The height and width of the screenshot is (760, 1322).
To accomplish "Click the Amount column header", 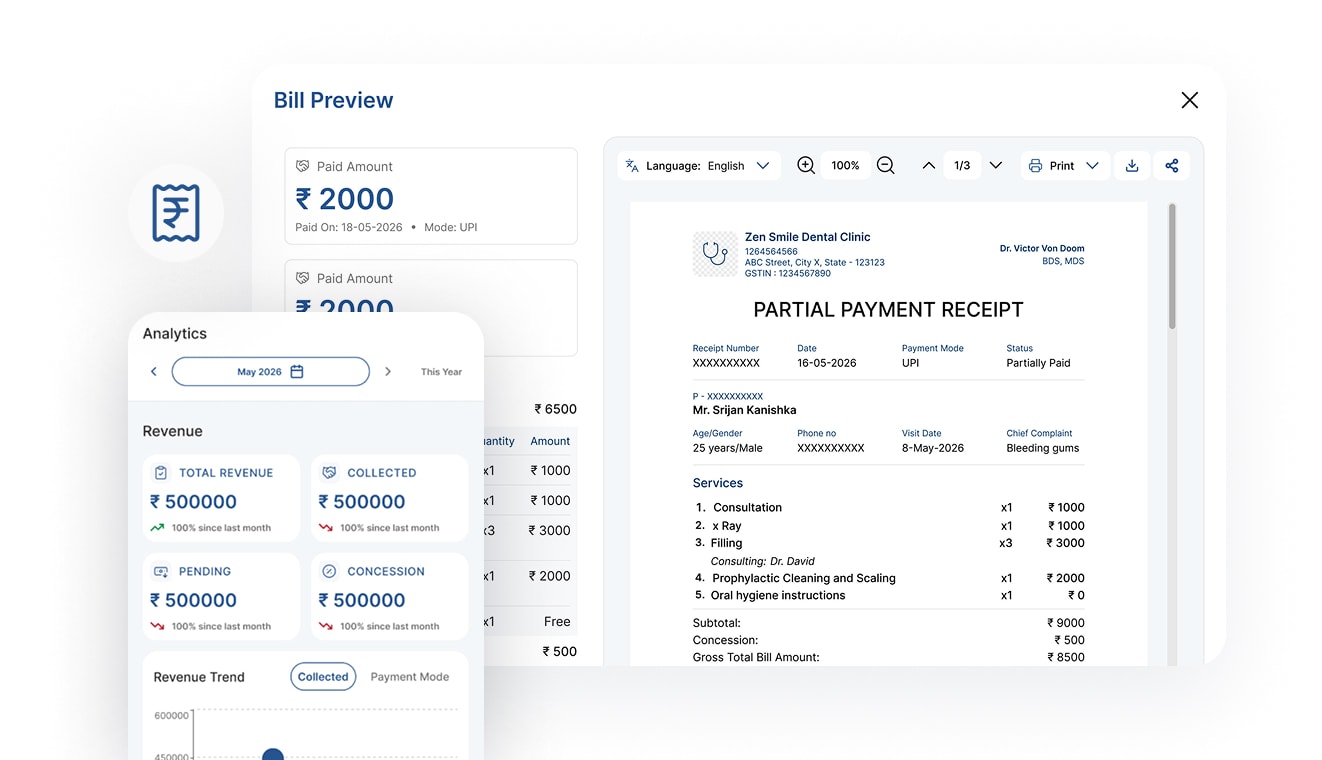I will (550, 441).
